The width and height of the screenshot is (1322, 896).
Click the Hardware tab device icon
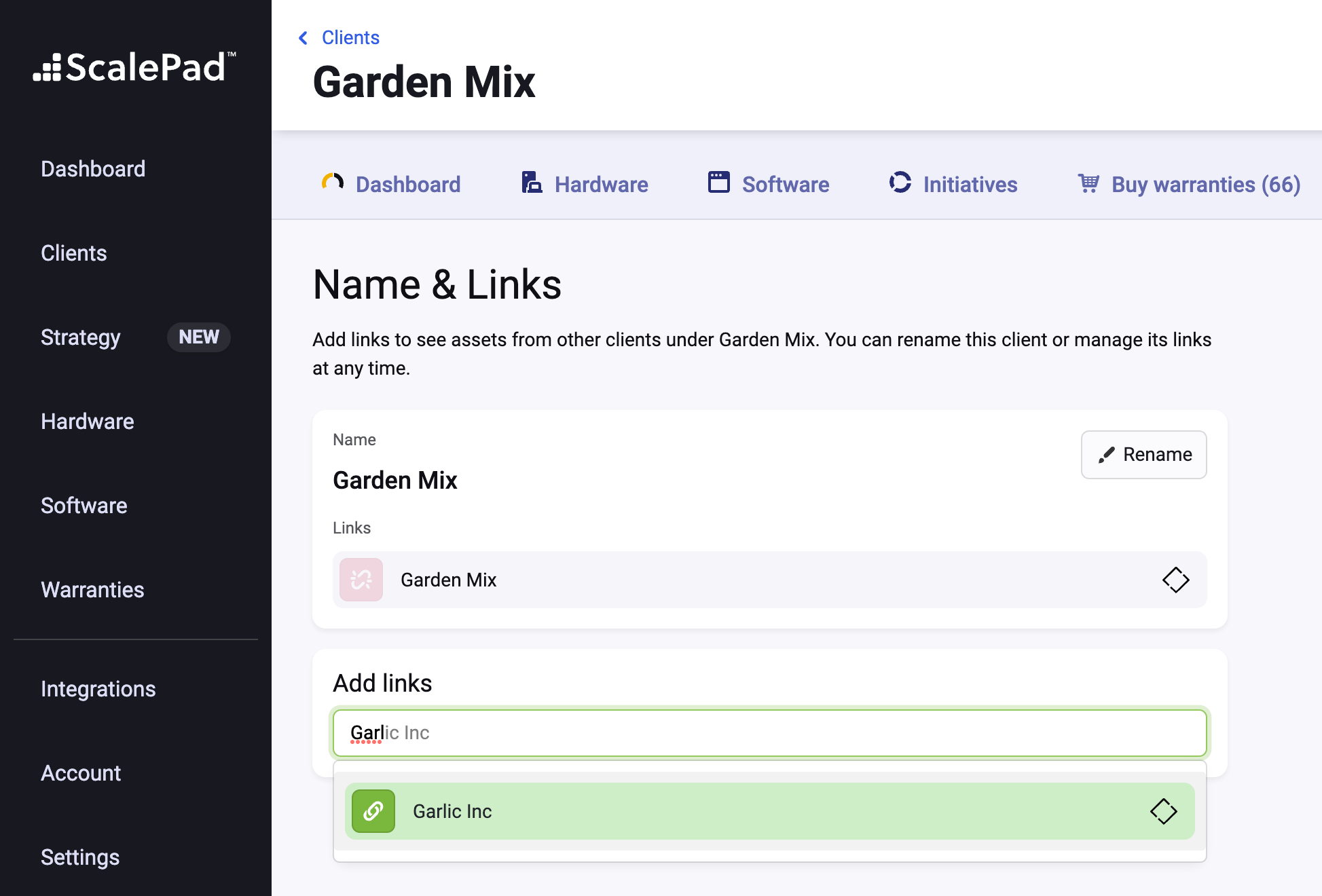pyautogui.click(x=532, y=182)
